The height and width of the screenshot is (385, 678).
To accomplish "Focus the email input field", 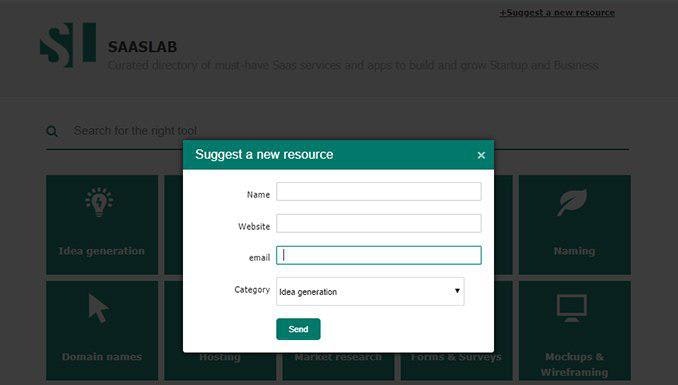I will tap(379, 255).
